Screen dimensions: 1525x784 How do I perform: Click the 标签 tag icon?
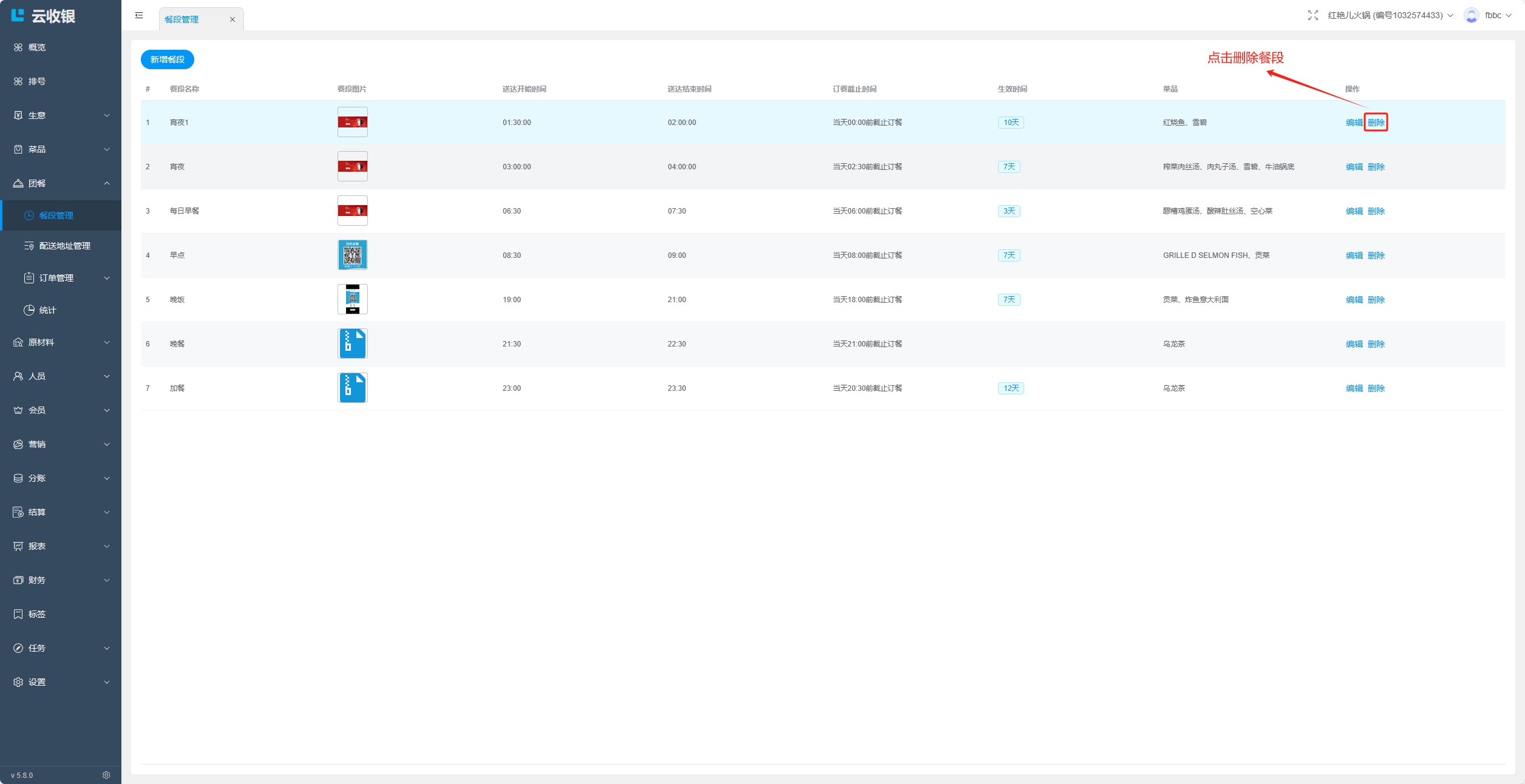point(18,614)
